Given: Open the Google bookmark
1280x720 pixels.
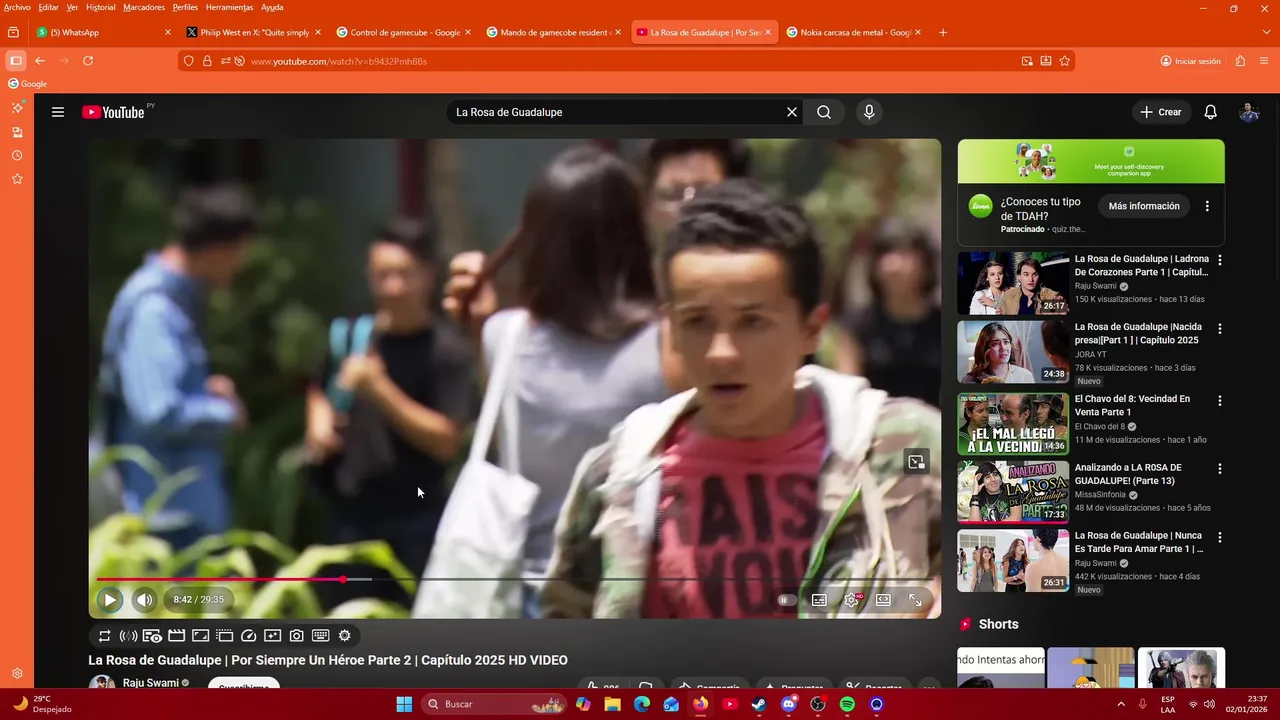Looking at the screenshot, I should tap(28, 84).
